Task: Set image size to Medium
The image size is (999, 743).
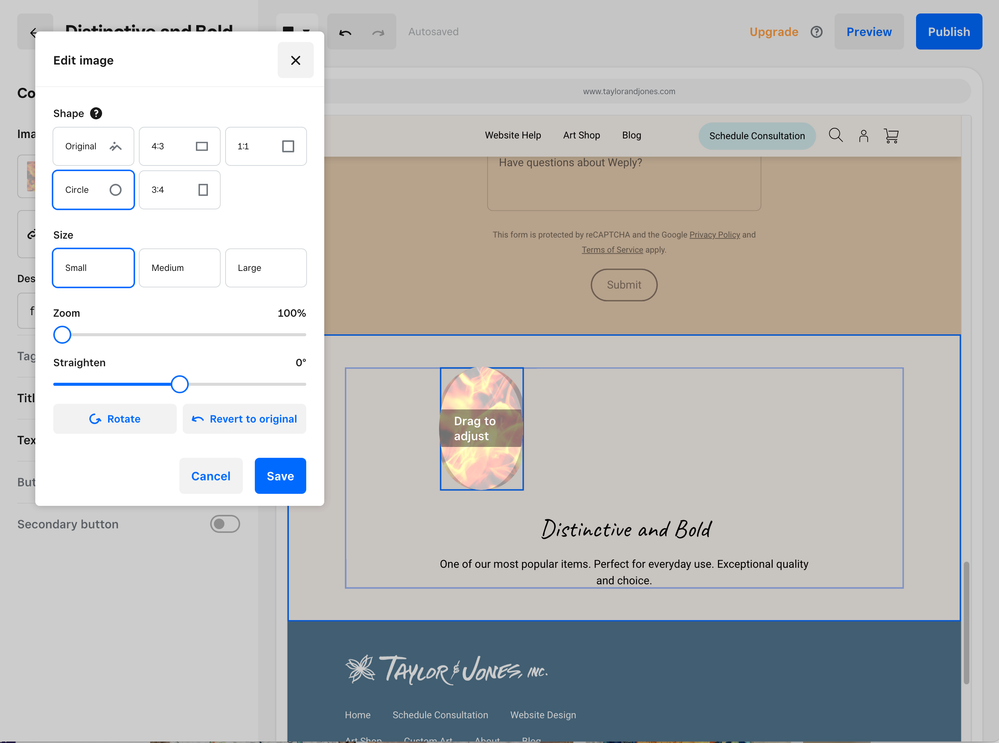Action: click(179, 268)
